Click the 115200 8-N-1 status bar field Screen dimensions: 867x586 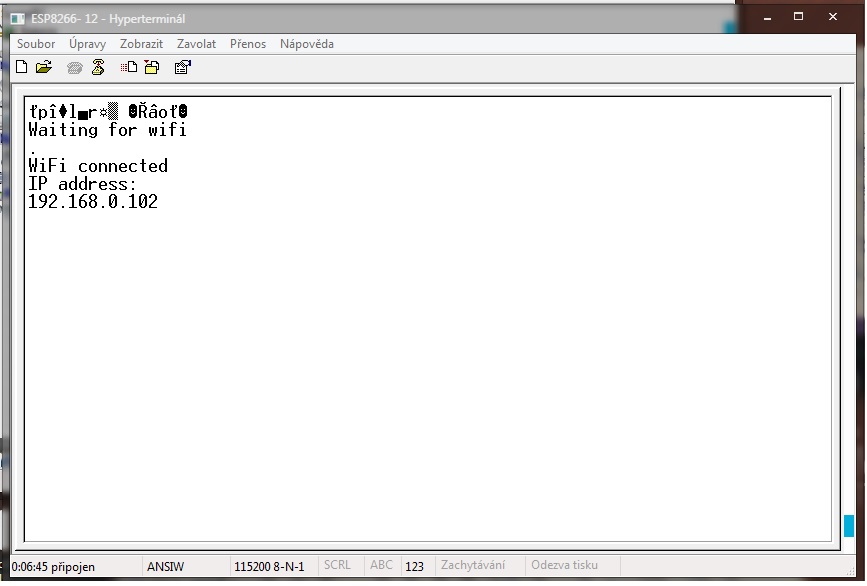pos(269,567)
